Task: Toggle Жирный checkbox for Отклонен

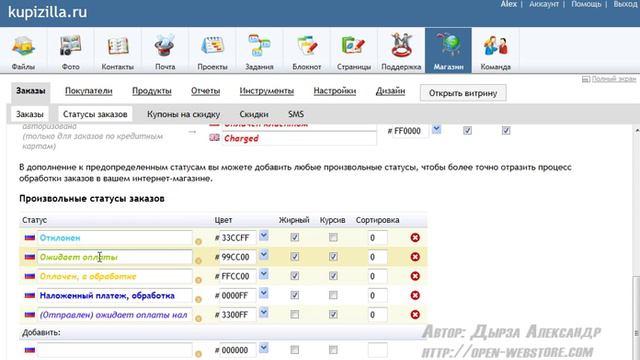Action: (295, 237)
